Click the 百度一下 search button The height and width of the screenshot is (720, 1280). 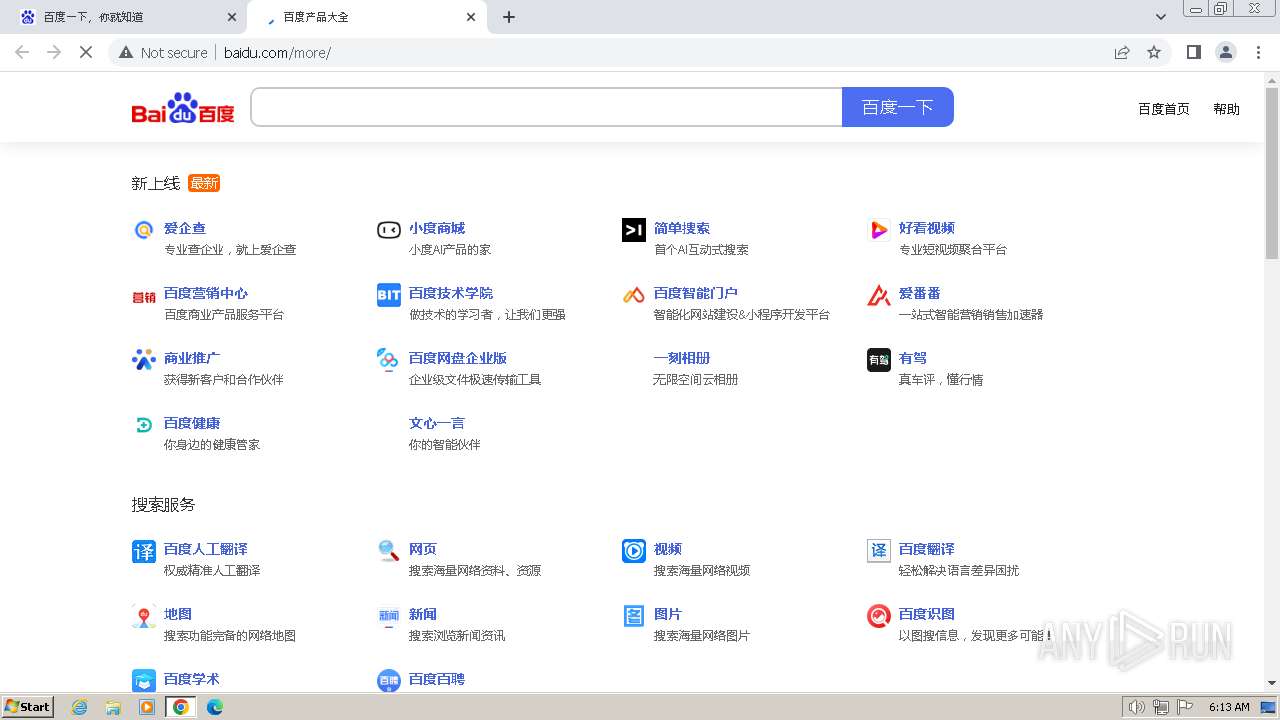coord(897,107)
